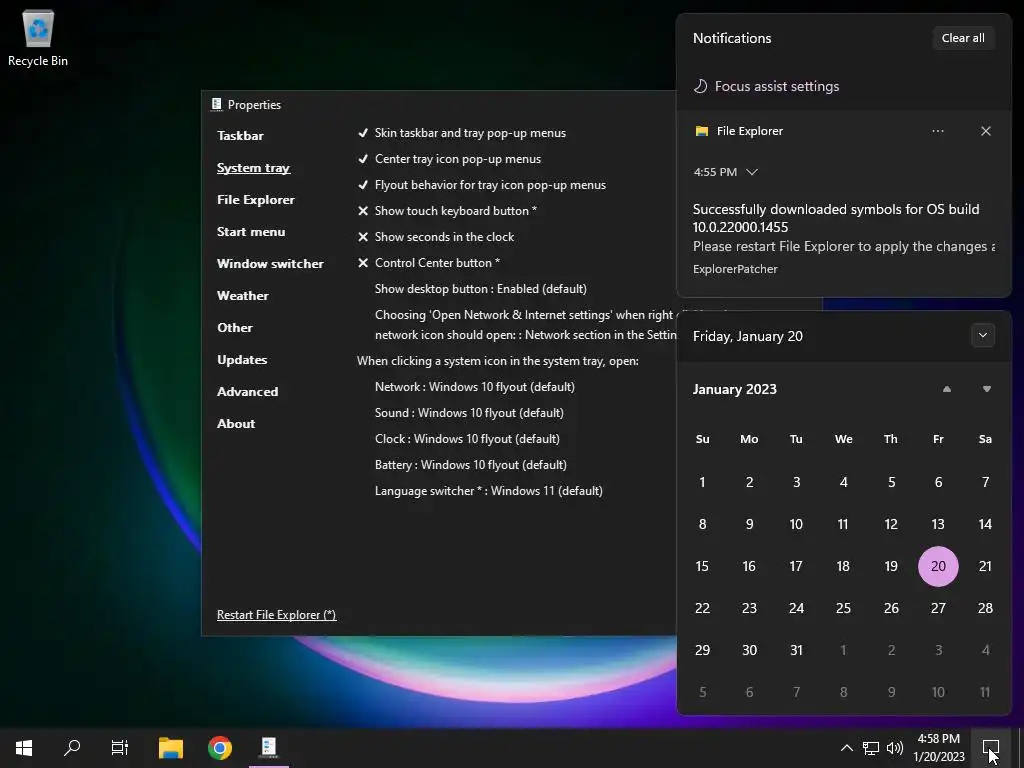Open Task View from the taskbar

[x=120, y=747]
